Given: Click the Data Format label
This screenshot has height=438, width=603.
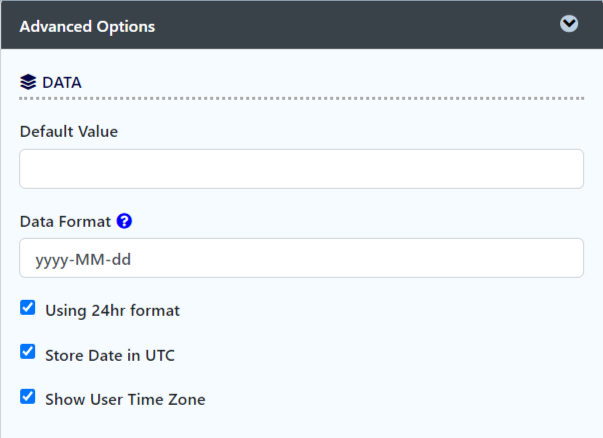Looking at the screenshot, I should pos(65,222).
